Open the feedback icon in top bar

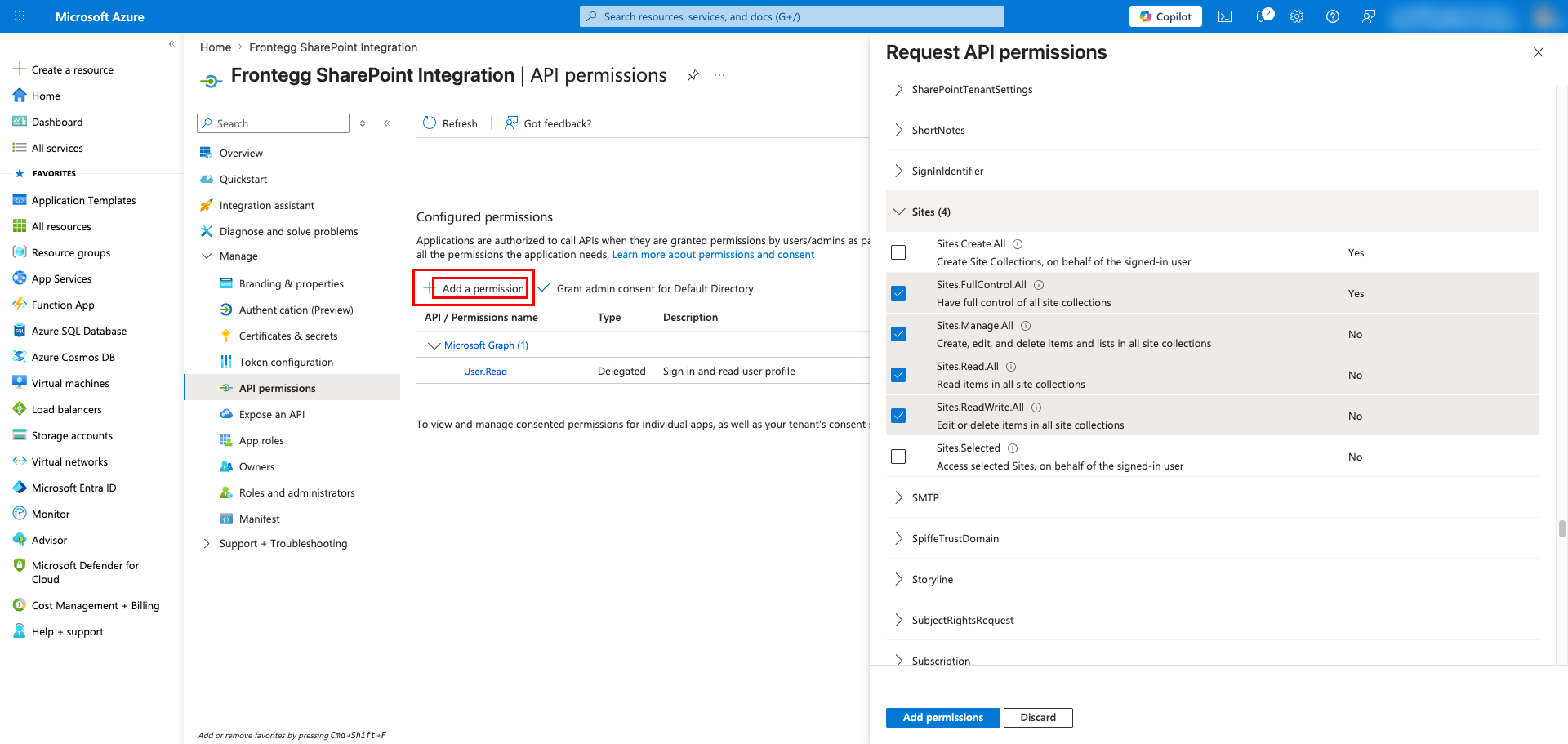pos(1369,16)
